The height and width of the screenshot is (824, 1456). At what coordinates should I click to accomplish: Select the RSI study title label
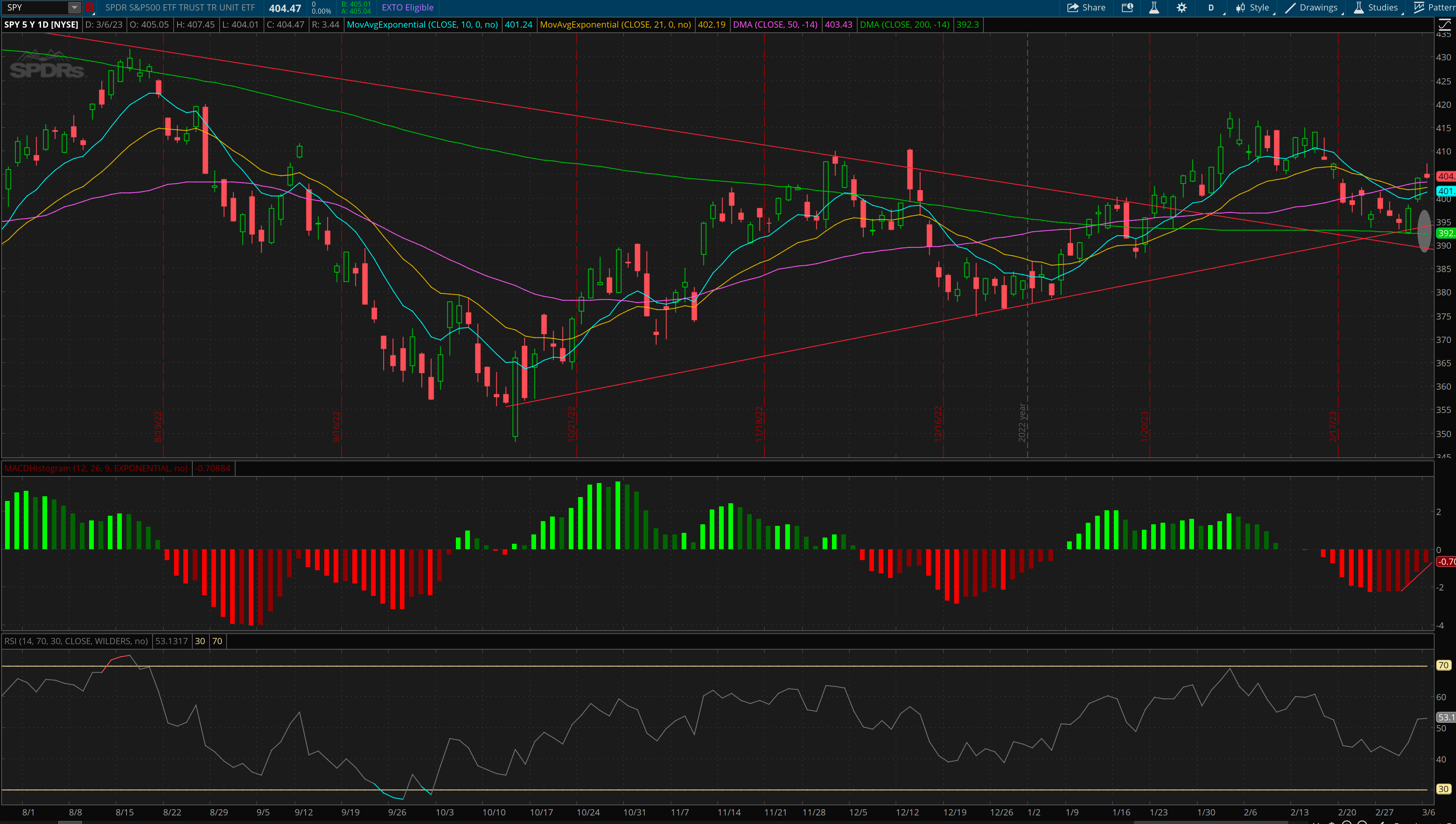[76, 641]
